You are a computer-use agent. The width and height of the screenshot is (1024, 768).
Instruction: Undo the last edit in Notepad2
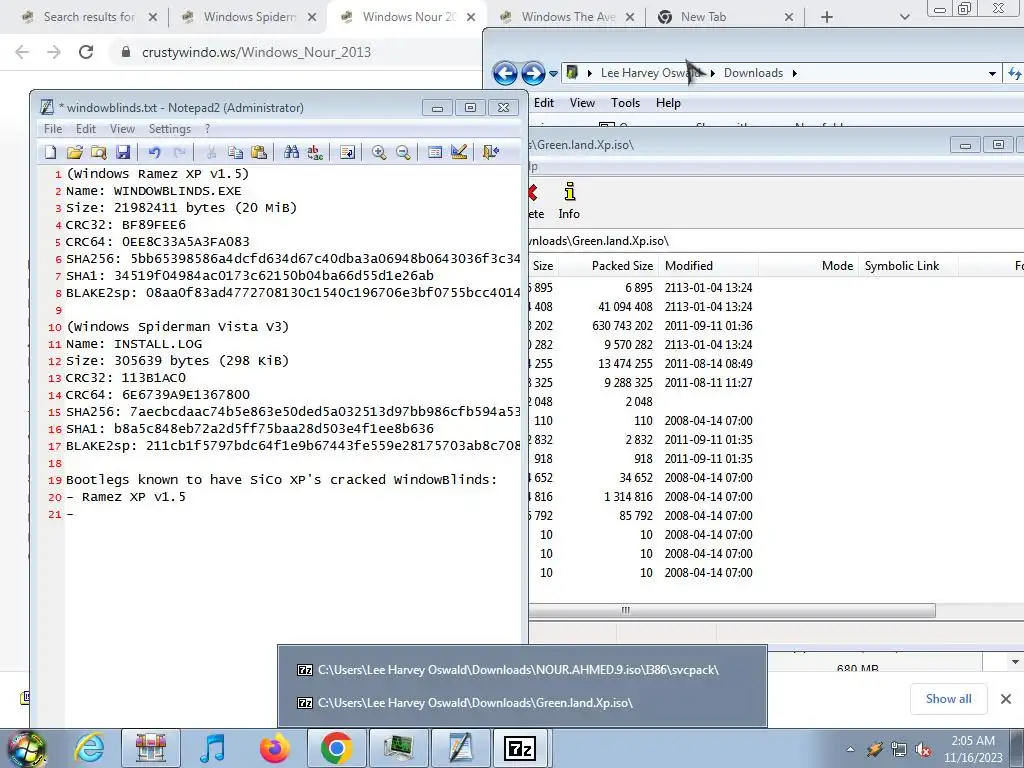coord(154,152)
